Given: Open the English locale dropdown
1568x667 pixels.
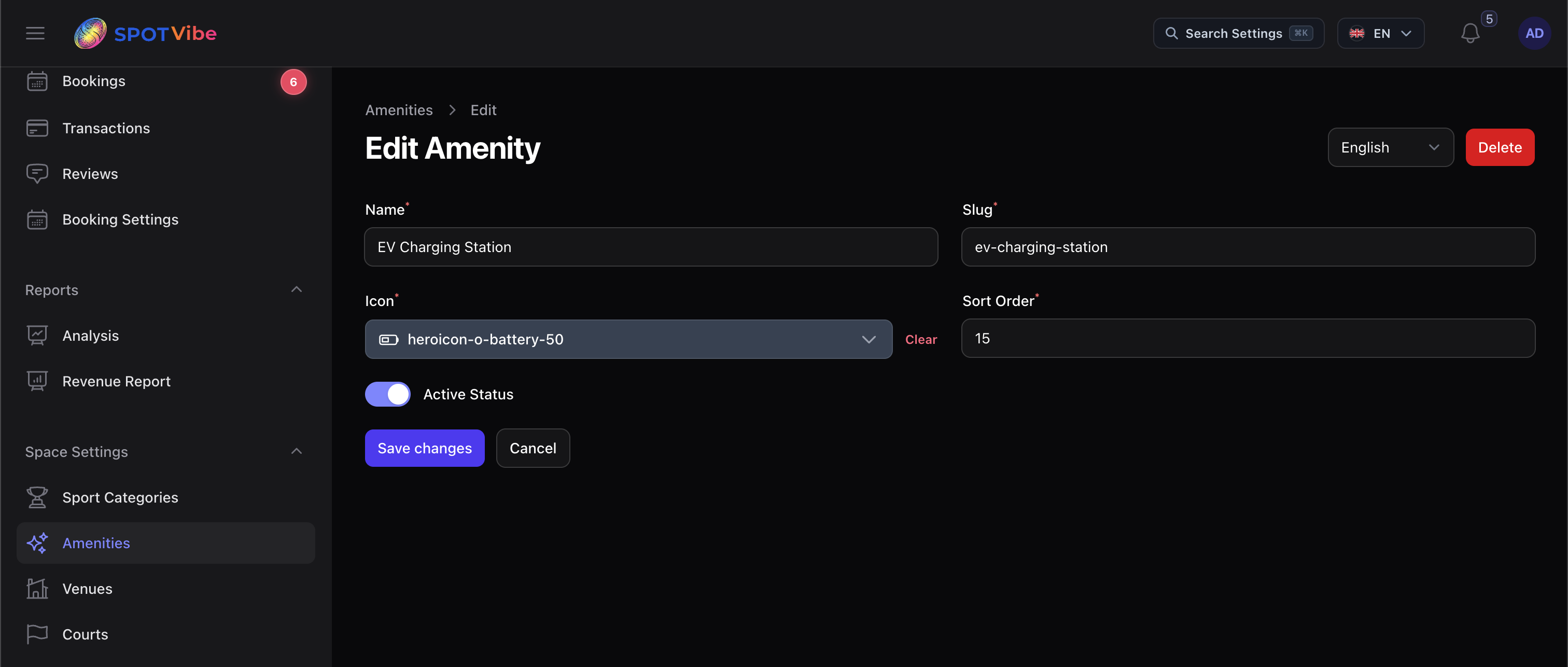Looking at the screenshot, I should point(1390,147).
